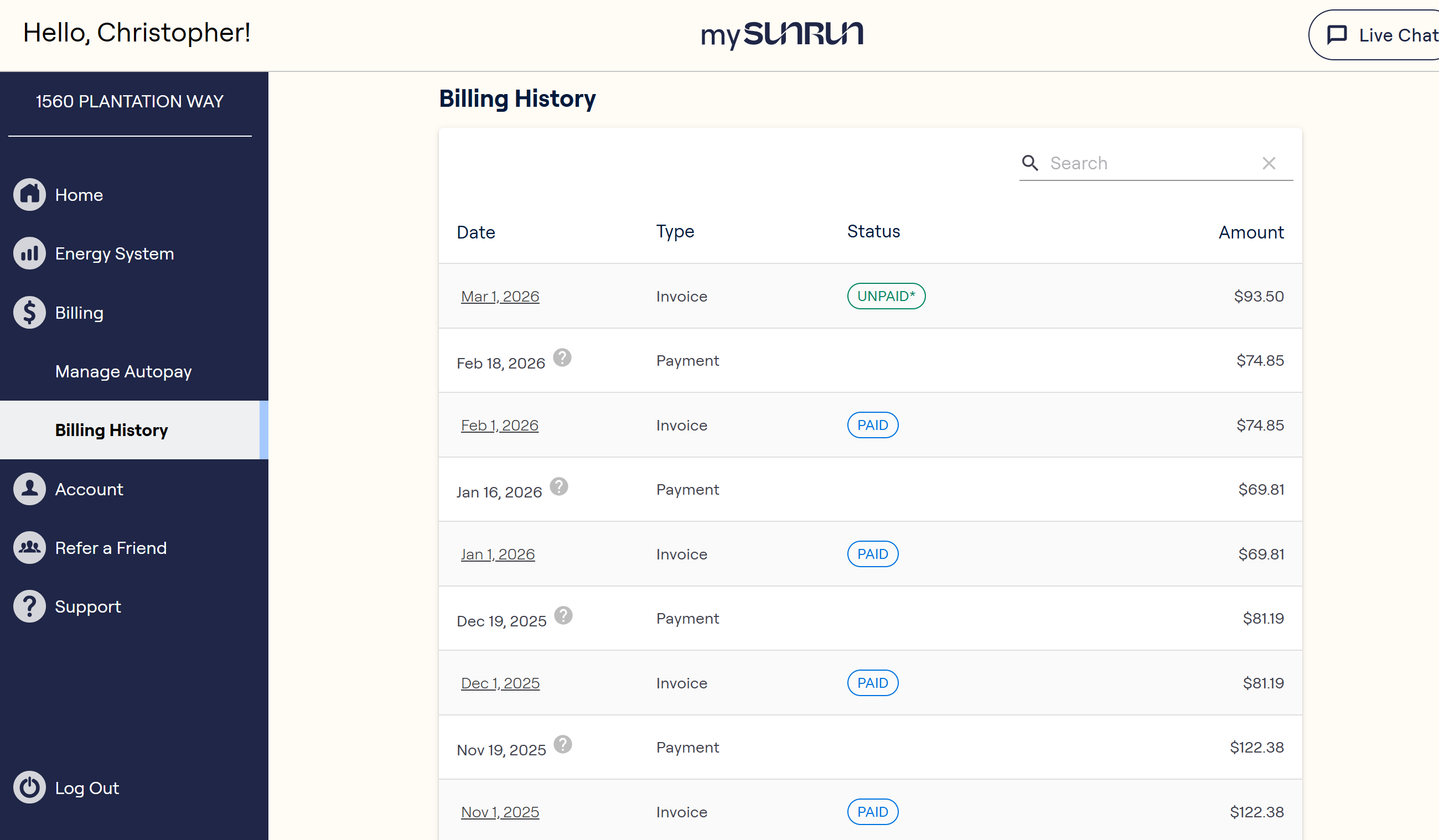Click PAID badge for Jan 1, 2026
Screen dimensions: 1439x840
tap(873, 554)
